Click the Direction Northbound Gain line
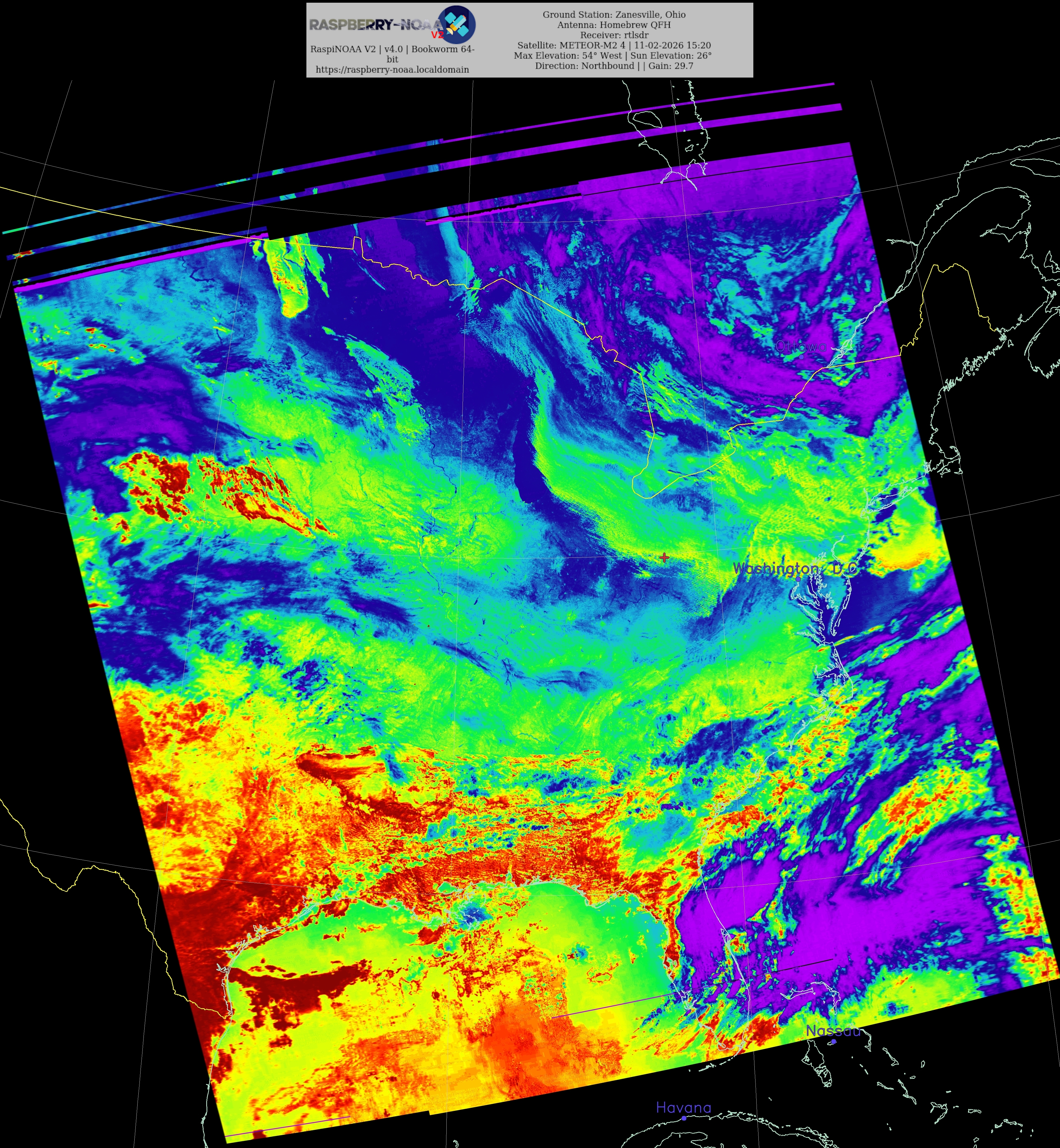Screen dimensions: 1060x1148 (614, 66)
